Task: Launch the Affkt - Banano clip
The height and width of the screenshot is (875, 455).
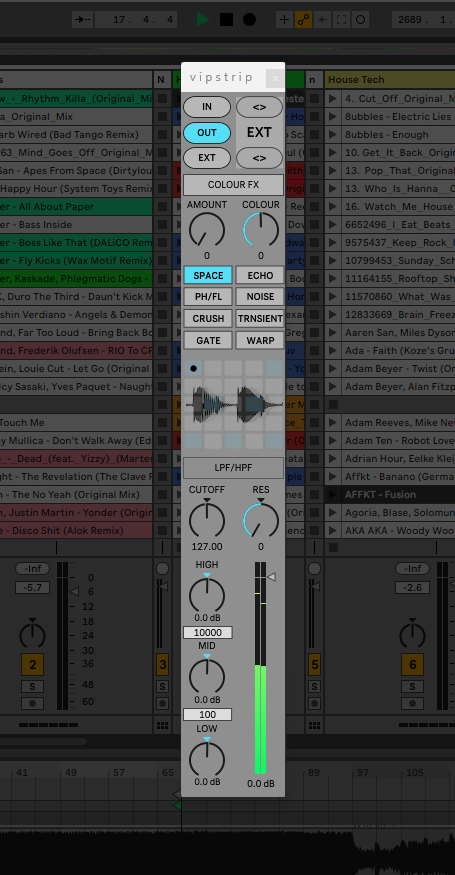Action: [x=333, y=477]
